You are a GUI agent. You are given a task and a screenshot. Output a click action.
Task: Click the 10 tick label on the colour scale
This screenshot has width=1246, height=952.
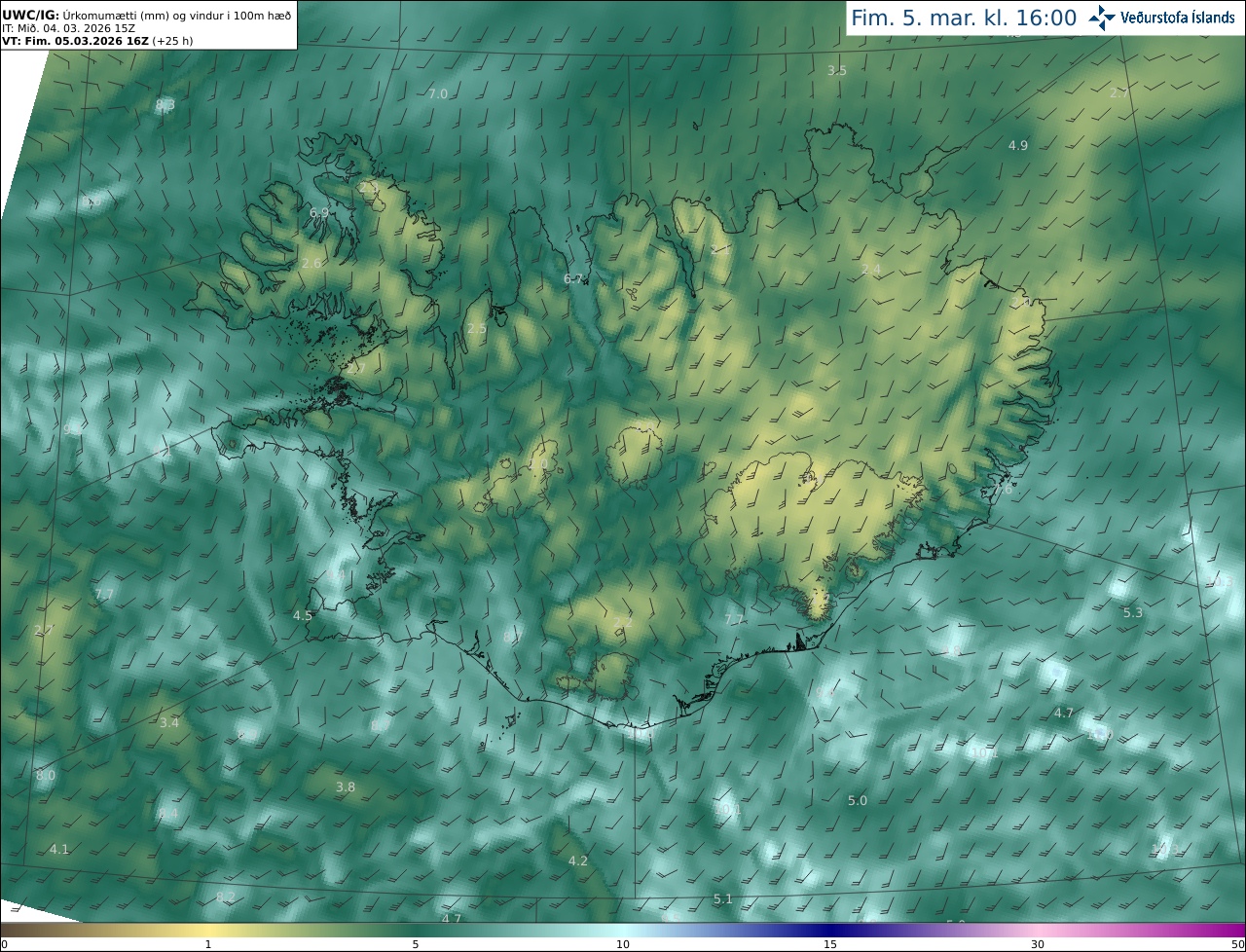623,944
